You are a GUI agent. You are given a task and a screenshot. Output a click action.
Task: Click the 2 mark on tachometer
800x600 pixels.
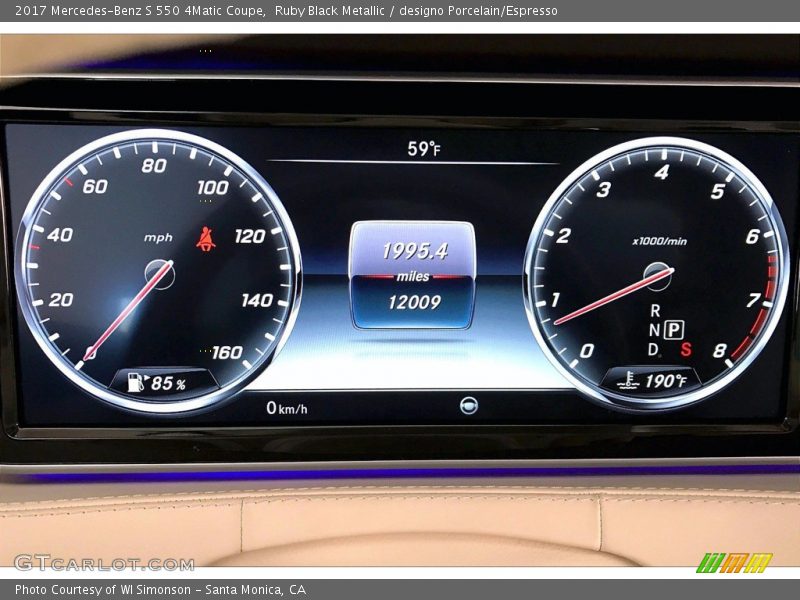[564, 236]
